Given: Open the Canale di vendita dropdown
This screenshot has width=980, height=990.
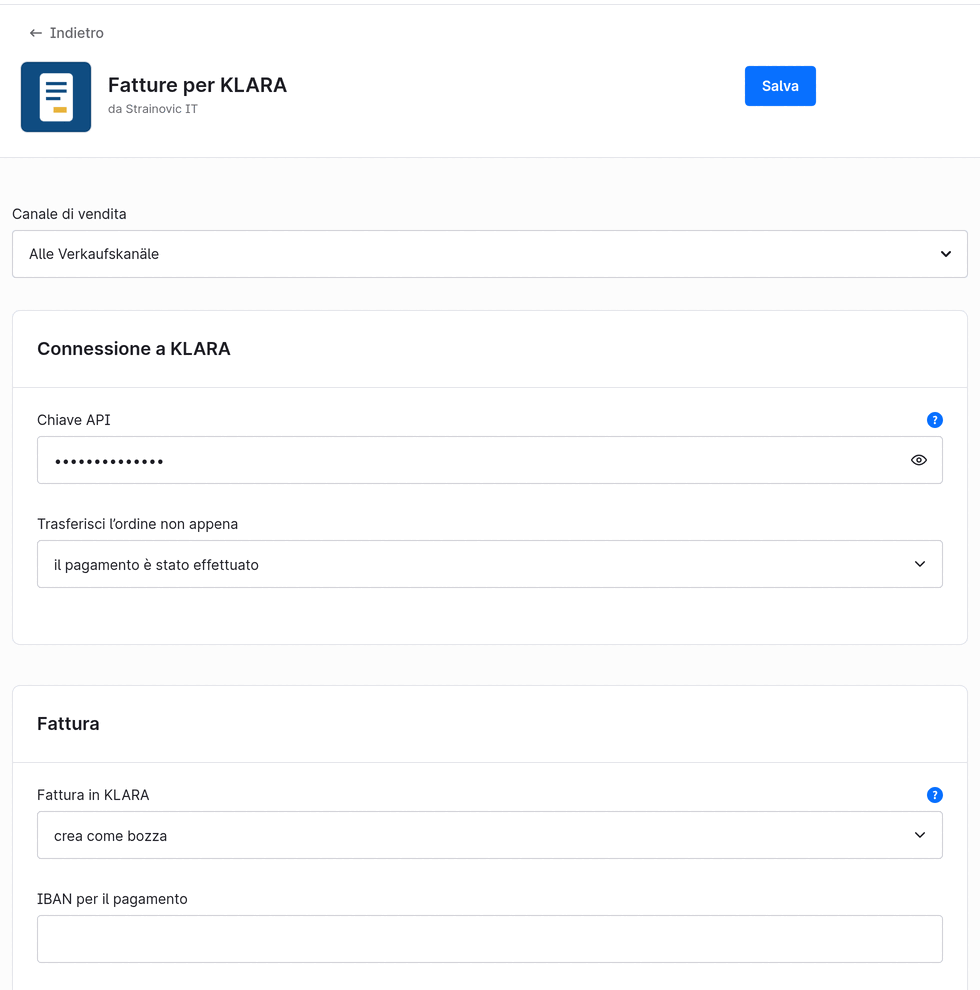Looking at the screenshot, I should 490,254.
